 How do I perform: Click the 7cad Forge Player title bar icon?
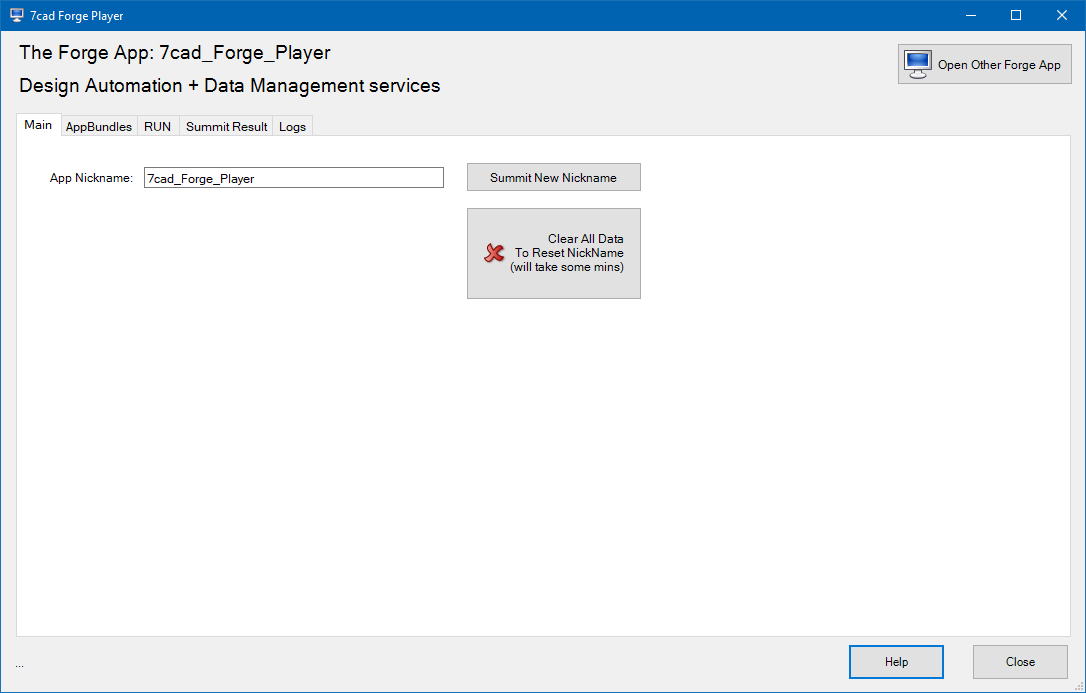tap(16, 15)
